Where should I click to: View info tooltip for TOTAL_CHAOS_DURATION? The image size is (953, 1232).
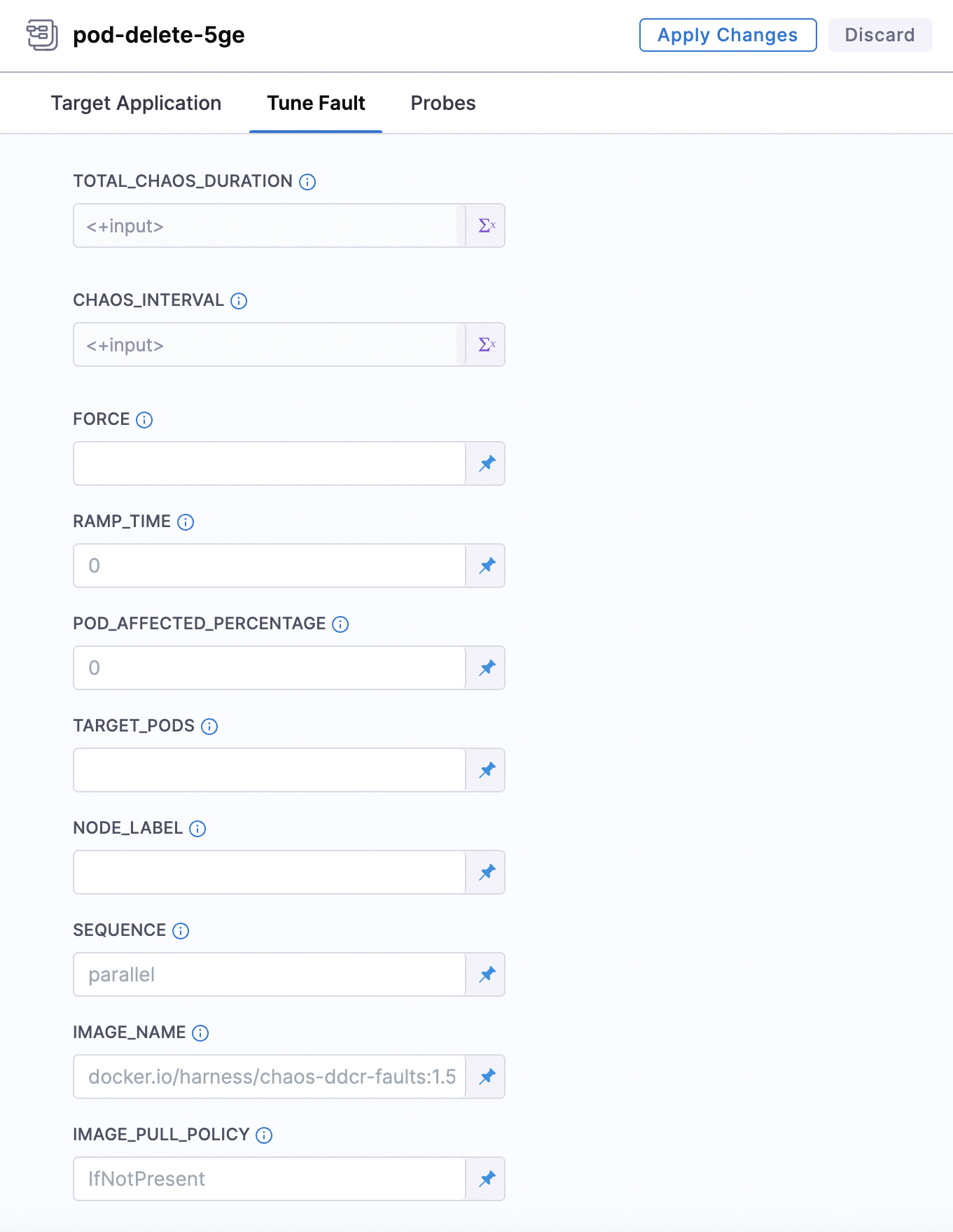(x=306, y=181)
